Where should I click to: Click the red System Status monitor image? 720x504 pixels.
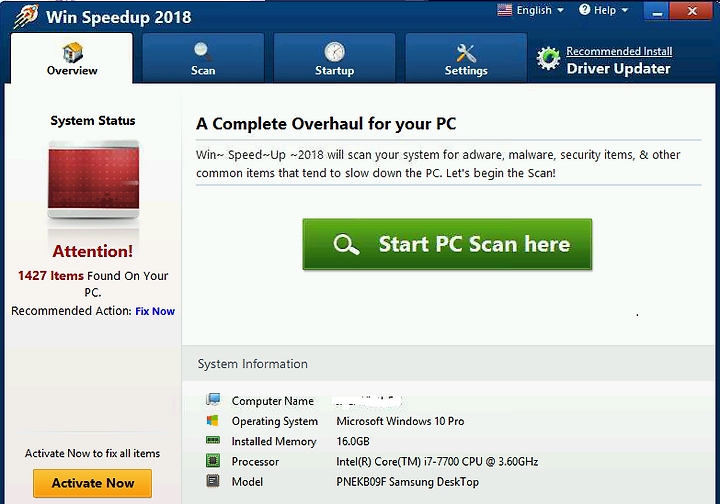tap(93, 179)
